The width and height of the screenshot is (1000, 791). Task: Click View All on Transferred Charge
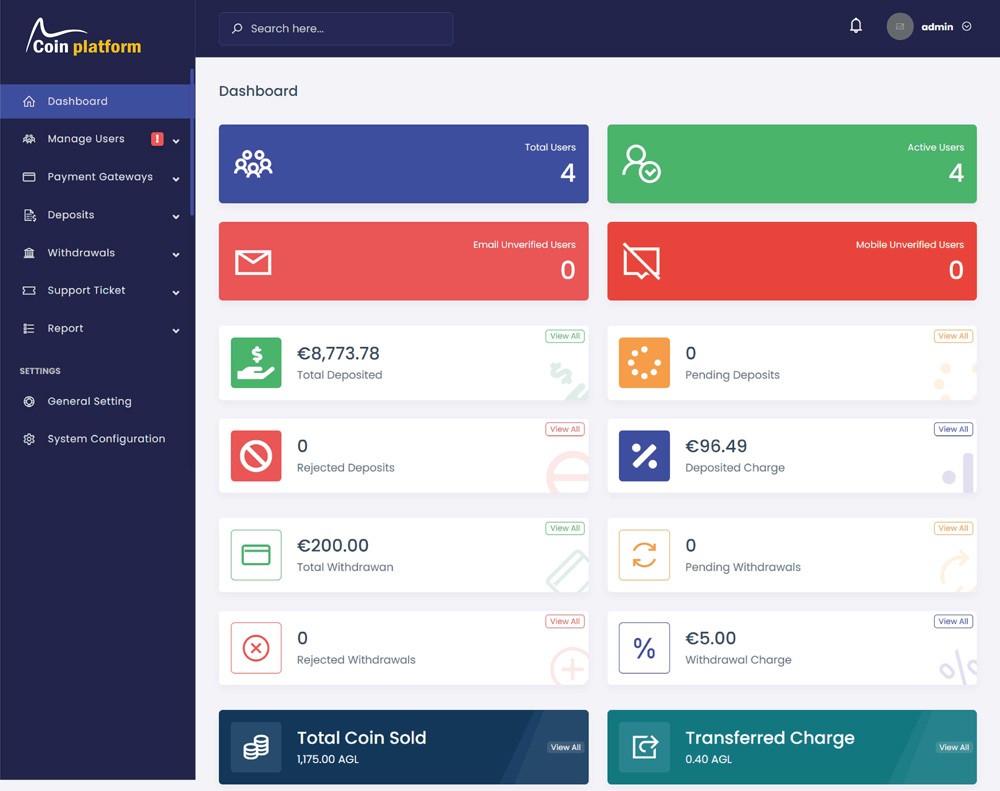(x=953, y=748)
